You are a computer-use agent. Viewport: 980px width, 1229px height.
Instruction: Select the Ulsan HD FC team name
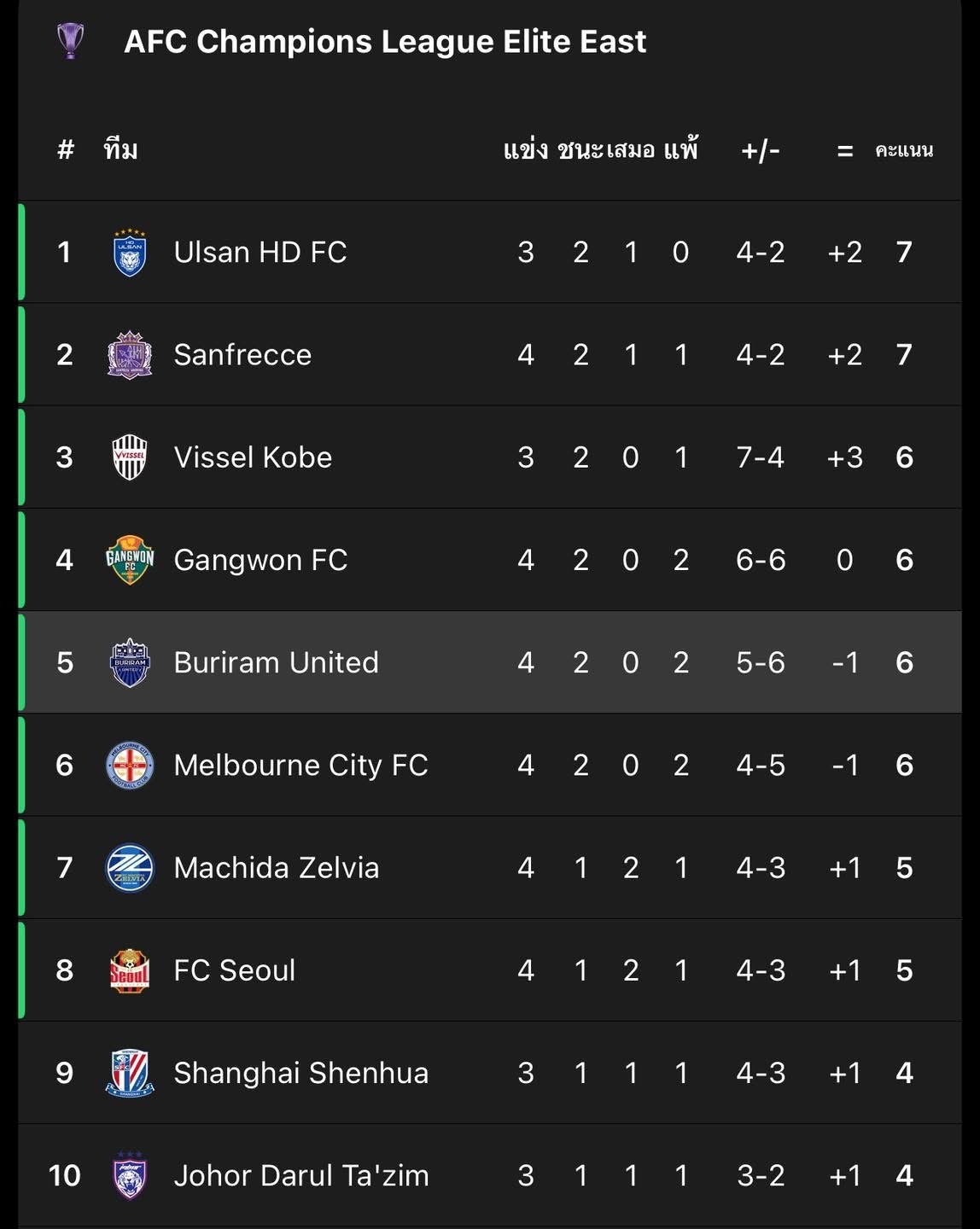coord(260,253)
